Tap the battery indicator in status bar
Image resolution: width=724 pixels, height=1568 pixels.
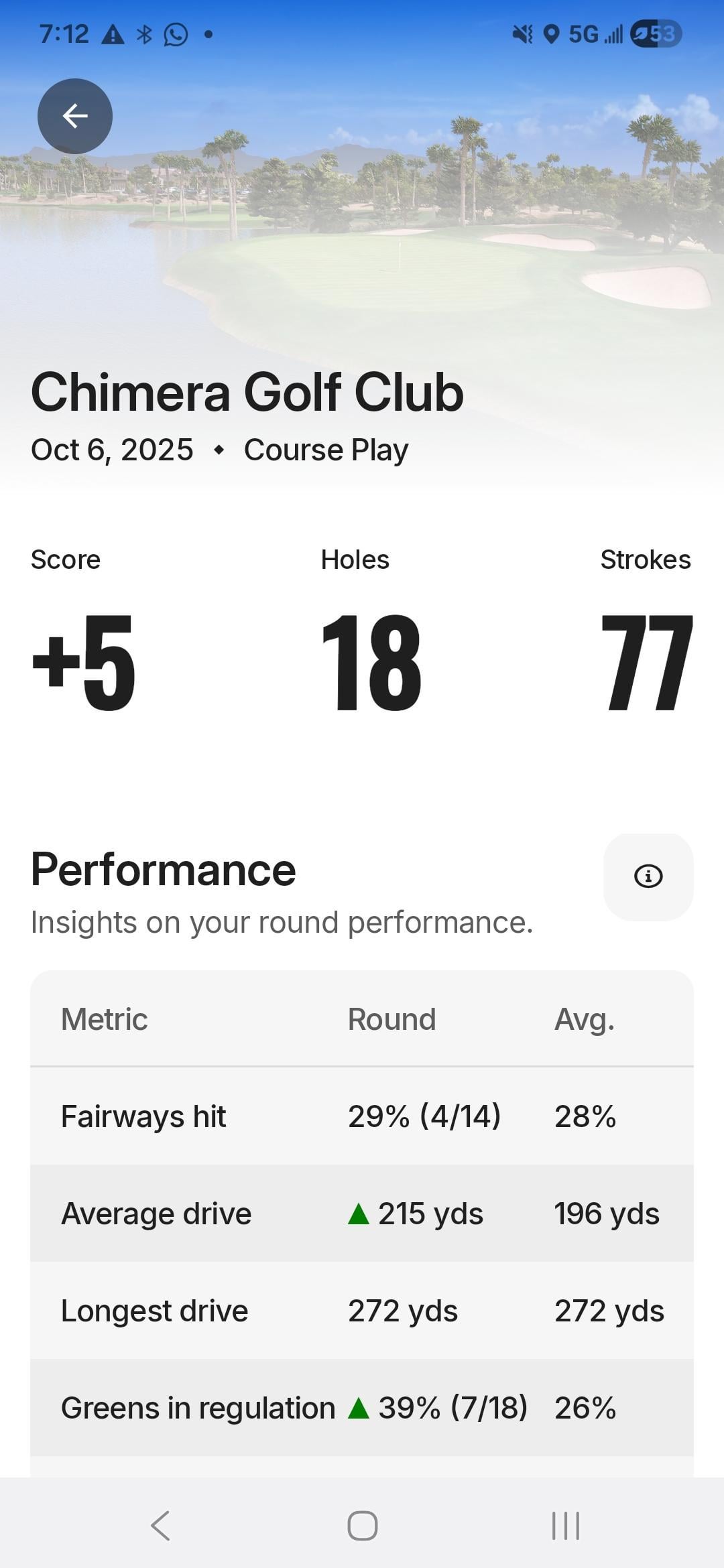[656, 34]
